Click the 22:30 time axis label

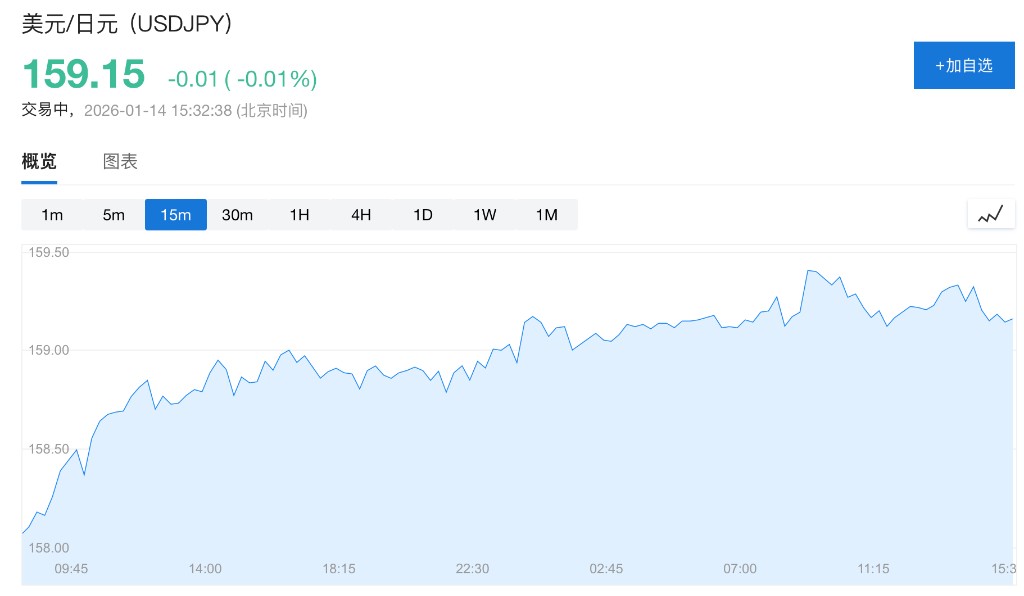tap(472, 568)
